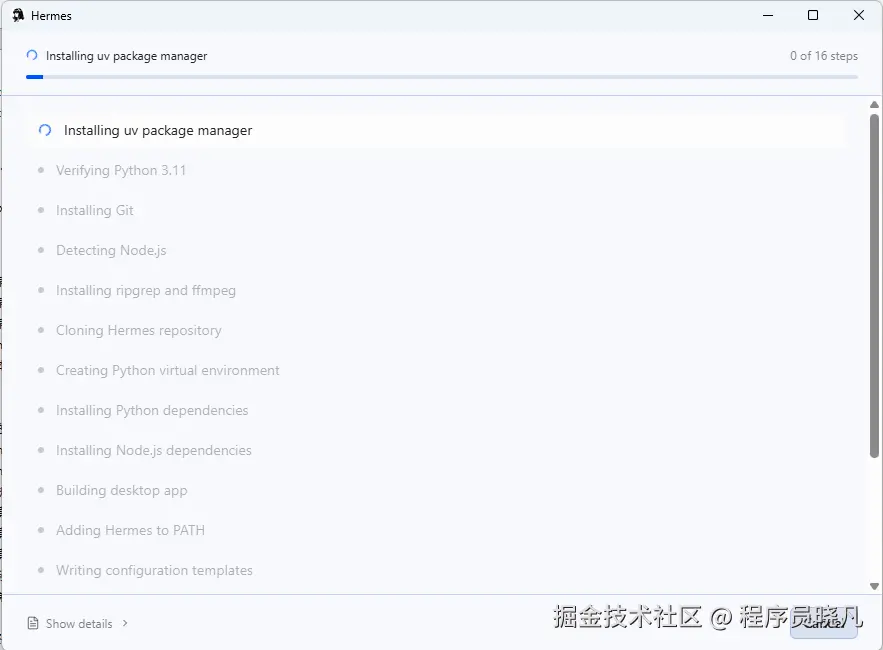Minimize the Hermes window

pyautogui.click(x=768, y=15)
